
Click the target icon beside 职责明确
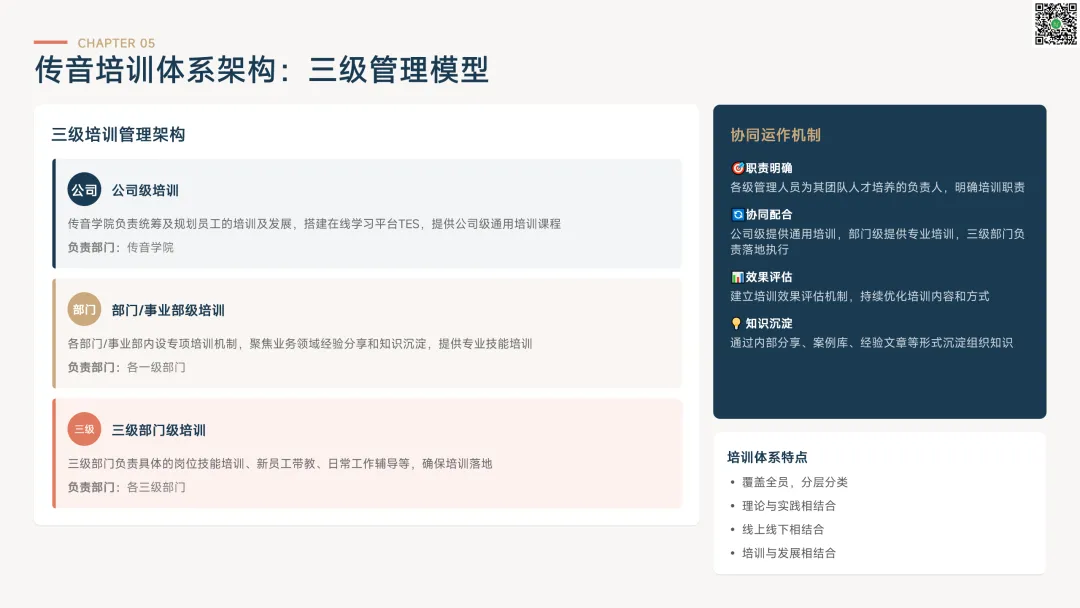coord(737,168)
